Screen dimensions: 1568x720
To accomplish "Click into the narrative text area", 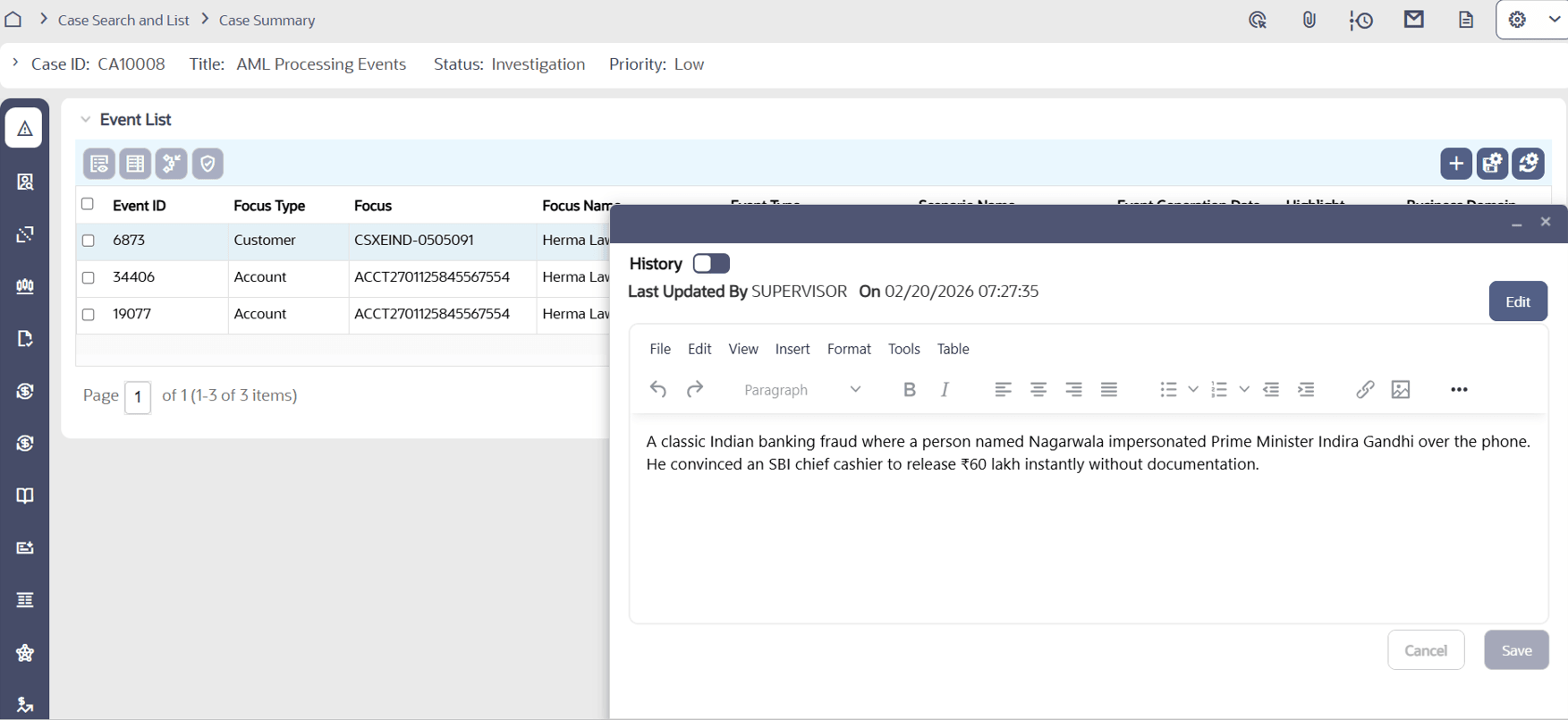I will [1089, 517].
